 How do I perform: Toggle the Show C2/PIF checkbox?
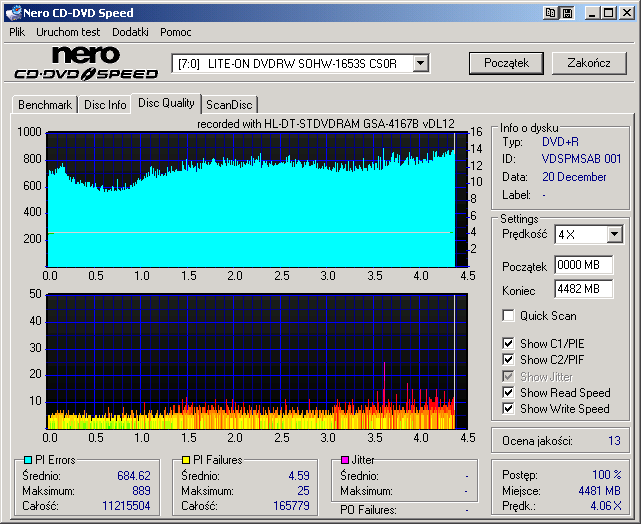(508, 360)
